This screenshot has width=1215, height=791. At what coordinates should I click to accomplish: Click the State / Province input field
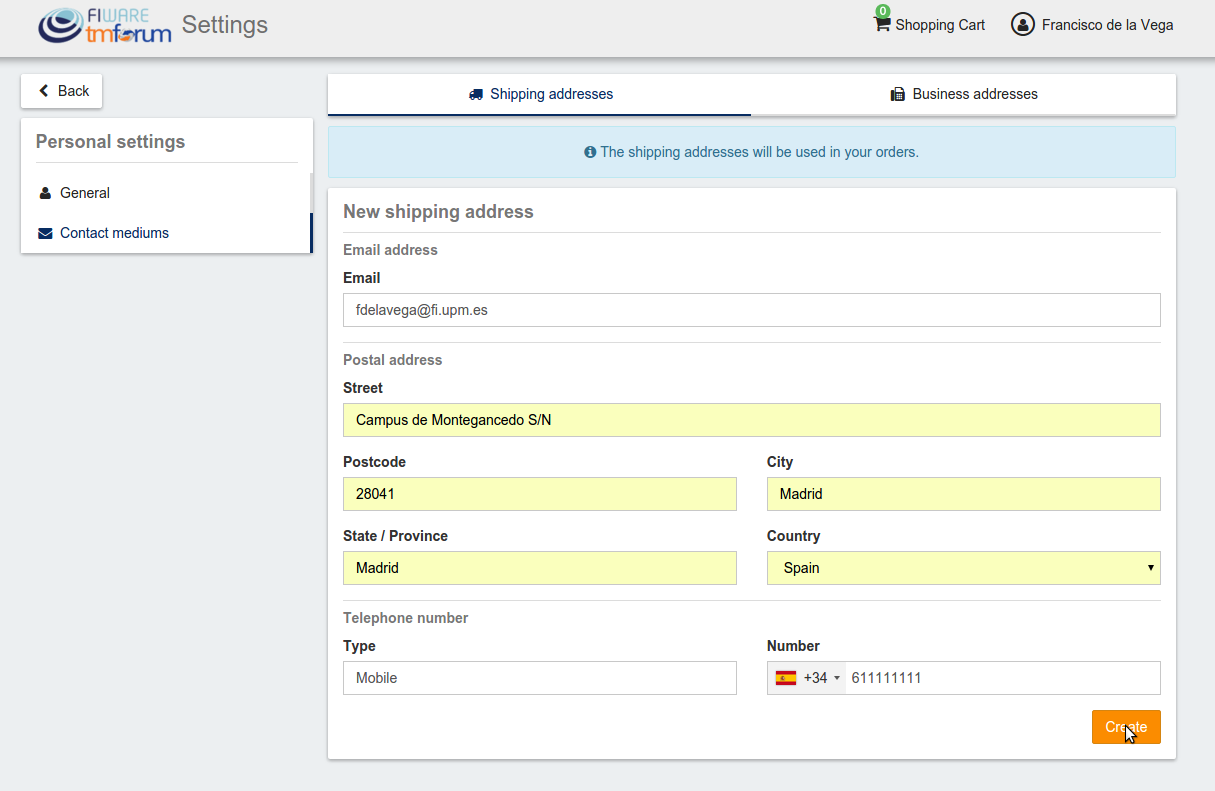coord(540,568)
